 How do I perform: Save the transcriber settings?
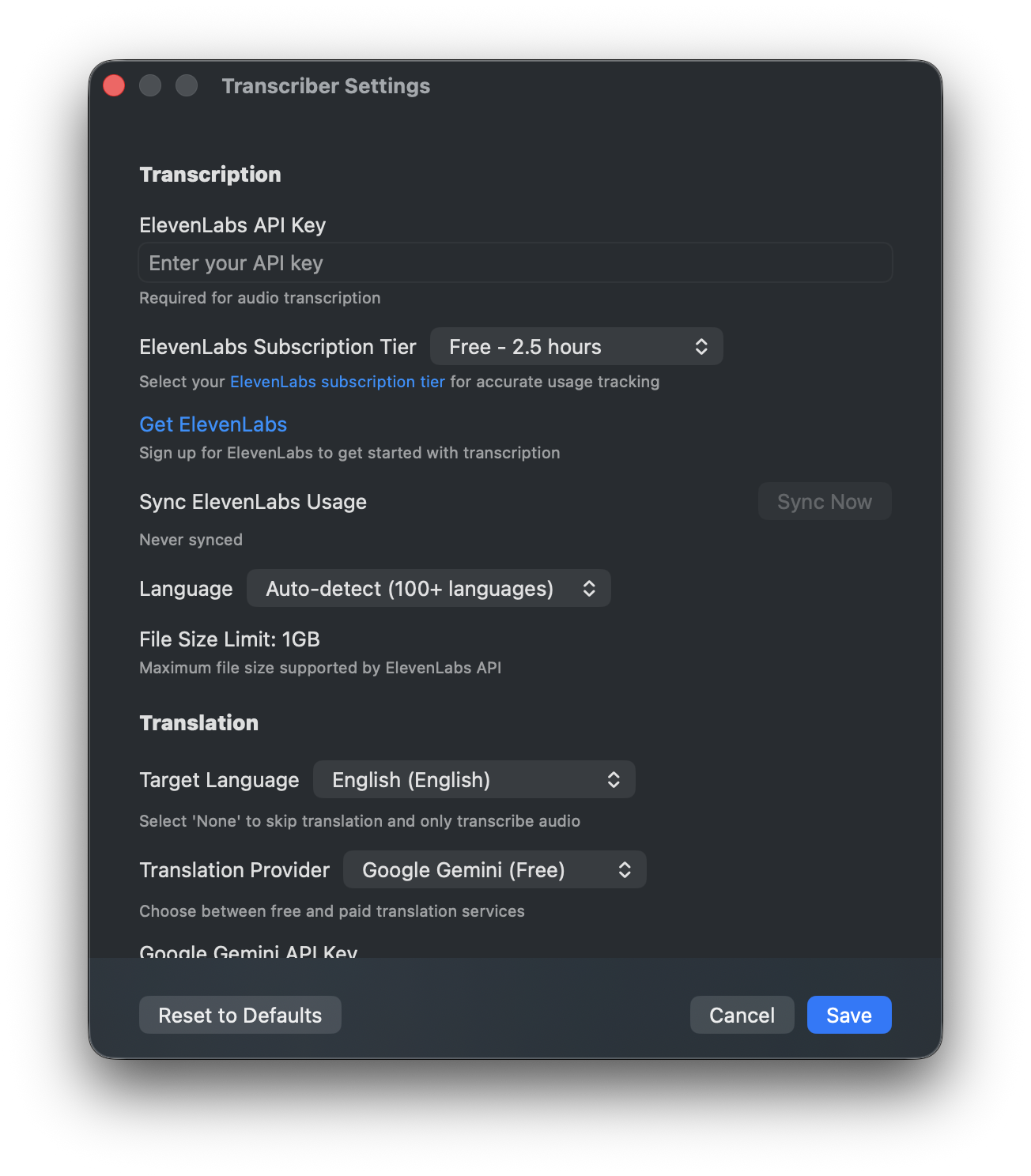coord(849,1015)
